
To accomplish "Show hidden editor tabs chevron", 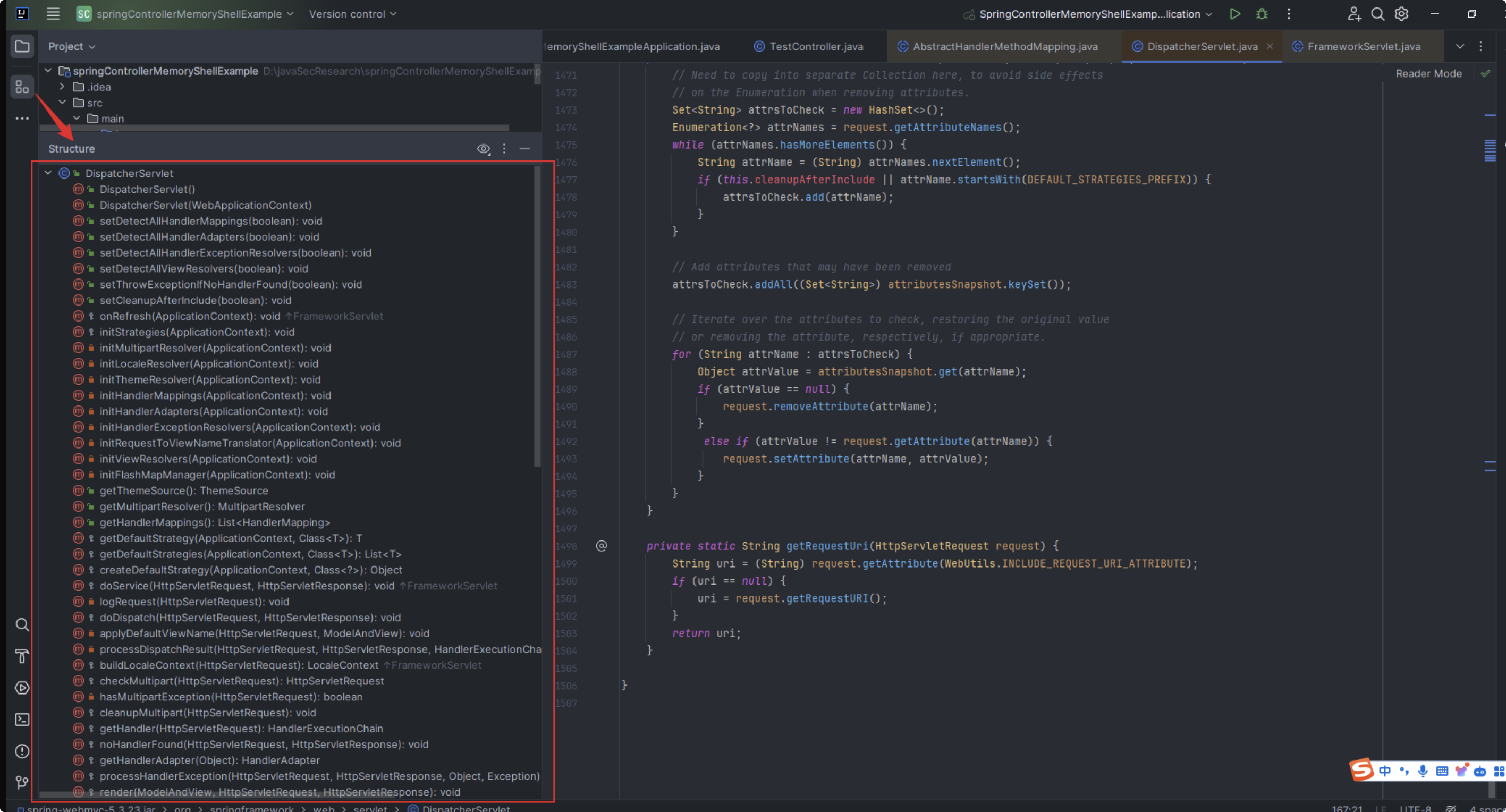I will (x=1460, y=46).
